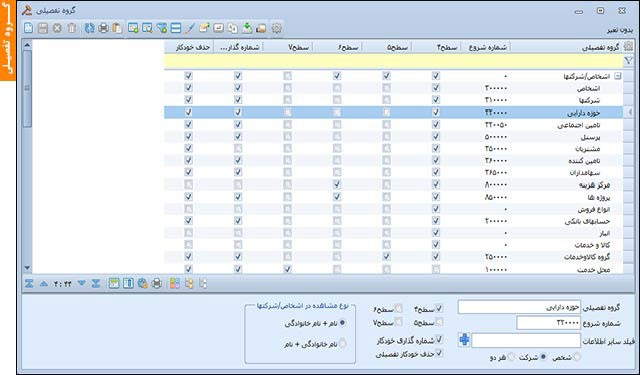Click the سطح۷ column header
640x375 pixels.
coord(288,47)
